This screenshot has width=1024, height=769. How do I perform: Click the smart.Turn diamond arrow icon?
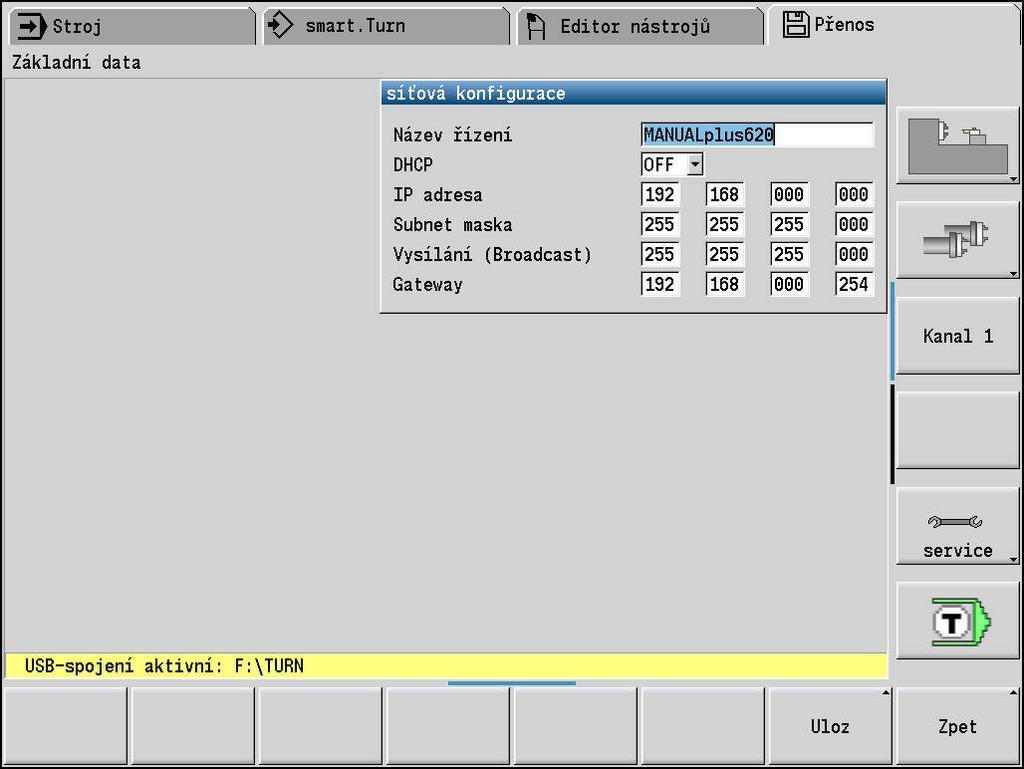click(x=281, y=26)
